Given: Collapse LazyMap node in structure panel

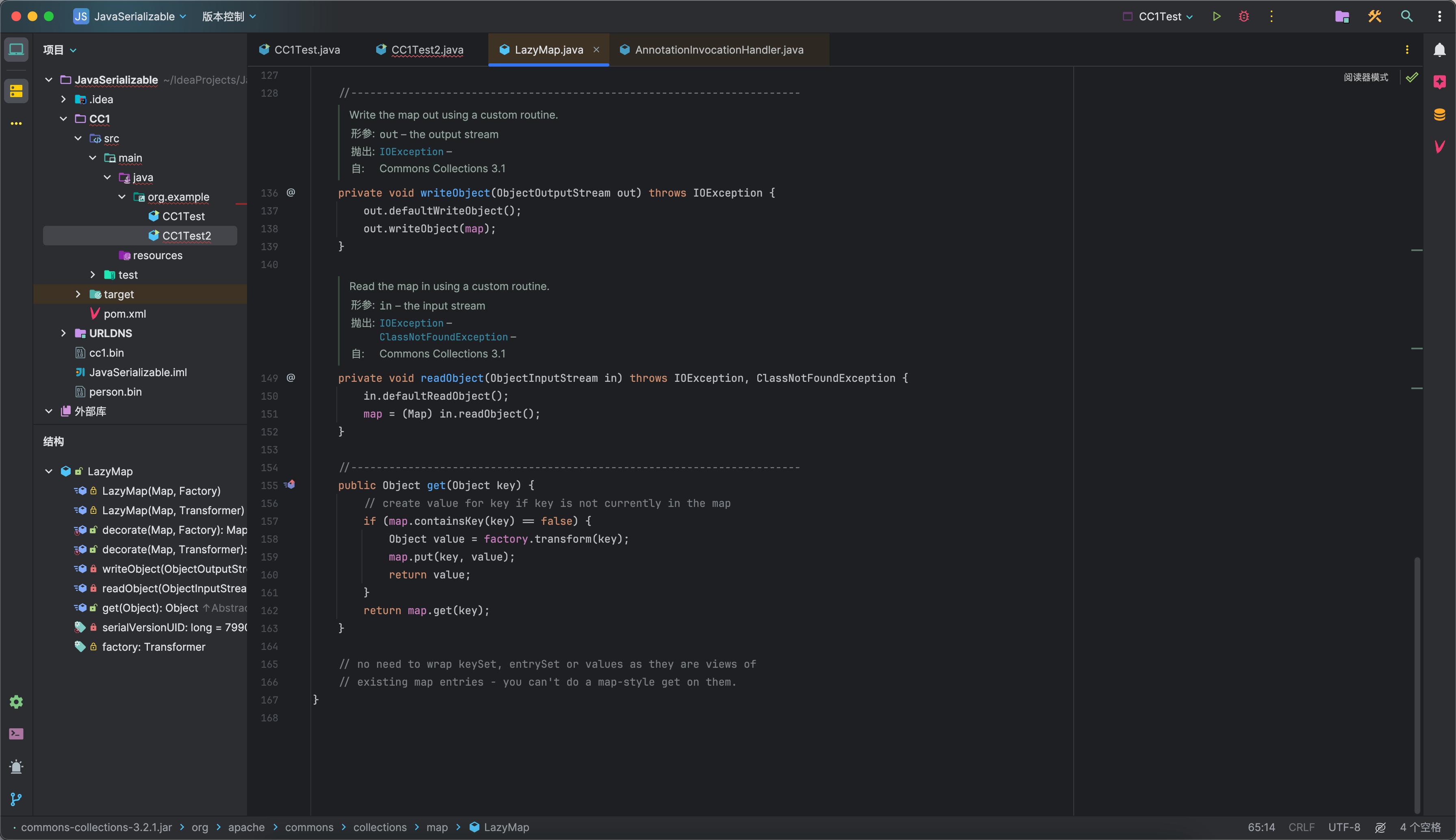Looking at the screenshot, I should pyautogui.click(x=49, y=471).
